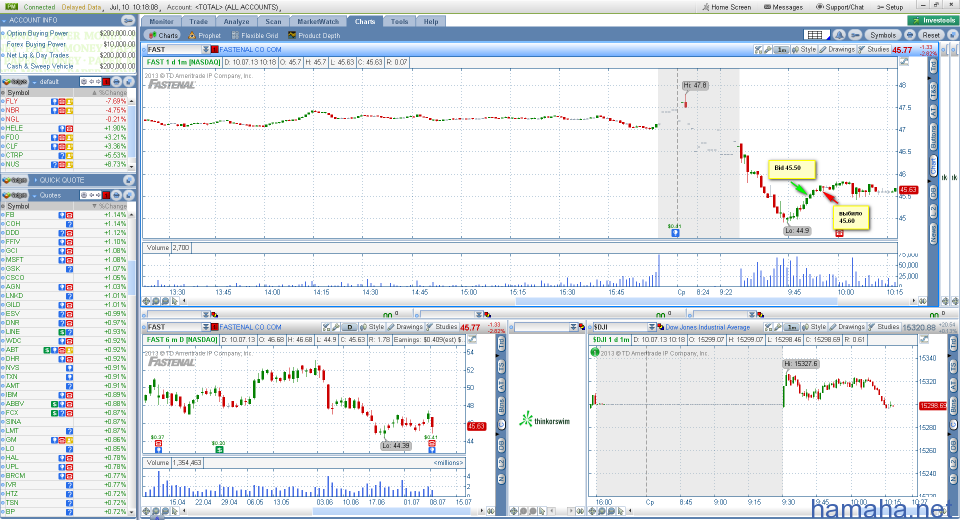Switch to the MarketWatch tab
This screenshot has width=960, height=520.
(318, 21)
